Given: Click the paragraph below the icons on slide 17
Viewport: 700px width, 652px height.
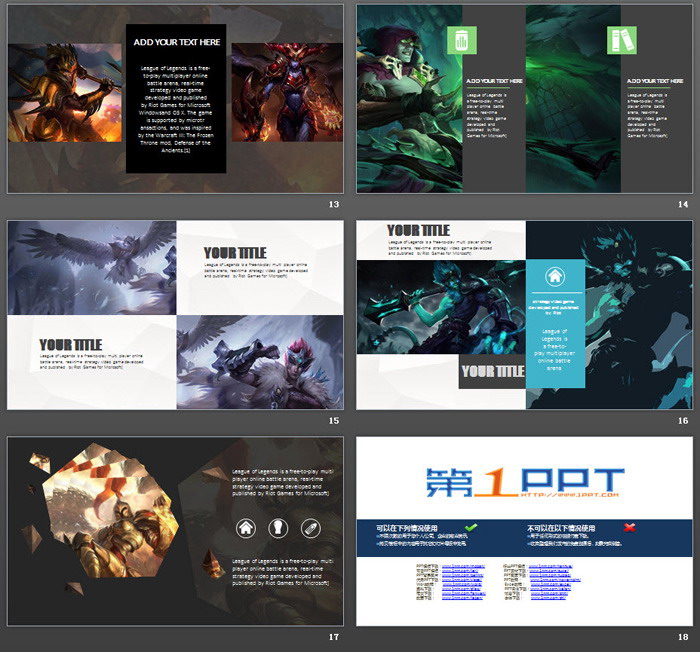Looking at the screenshot, I should point(283,572).
